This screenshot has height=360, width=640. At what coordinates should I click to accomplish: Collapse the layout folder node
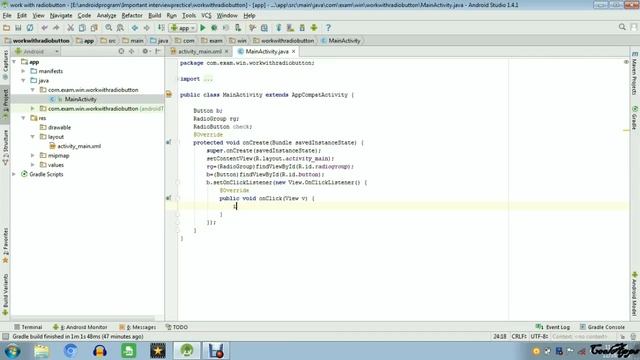(33, 137)
